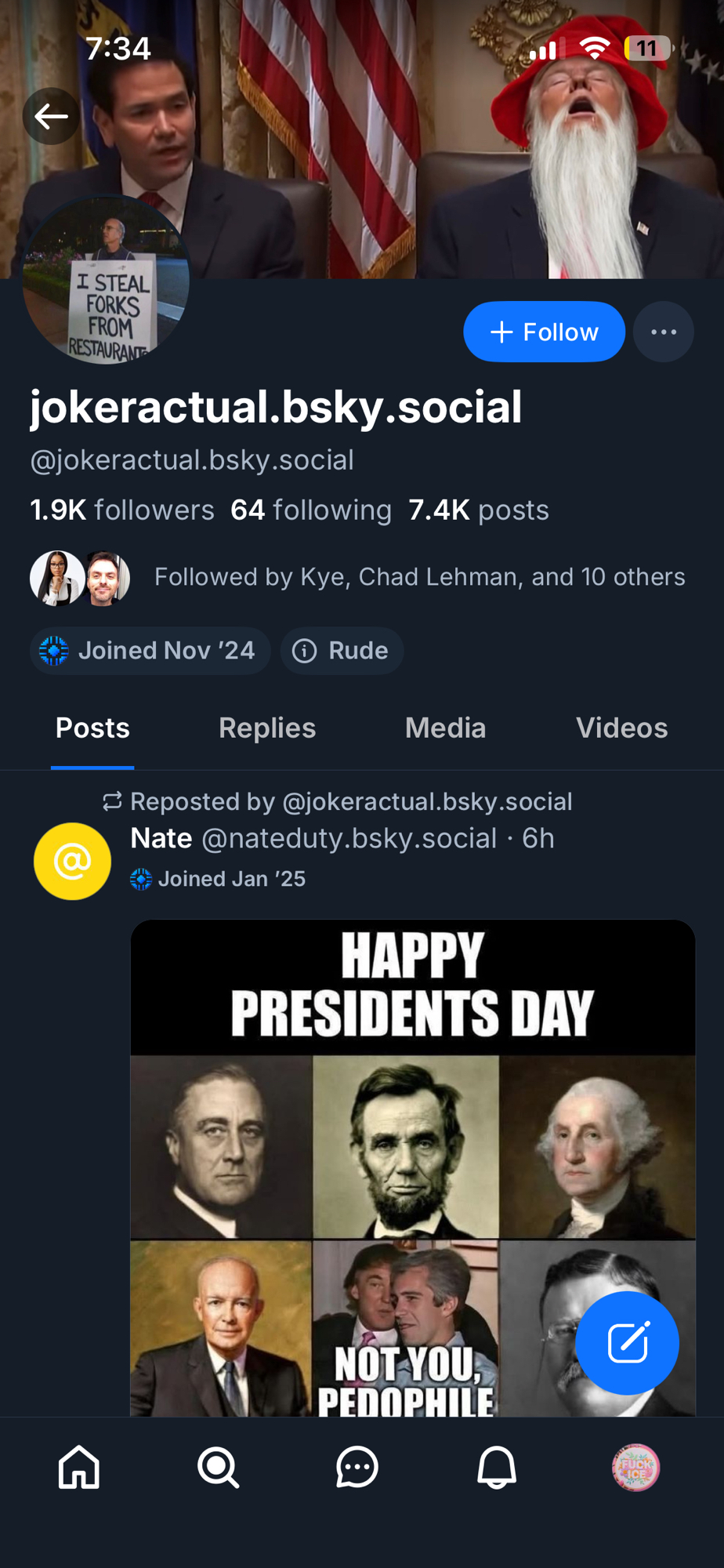
Task: View the Followed by Kye, Chad Lehman list
Action: [x=419, y=577]
